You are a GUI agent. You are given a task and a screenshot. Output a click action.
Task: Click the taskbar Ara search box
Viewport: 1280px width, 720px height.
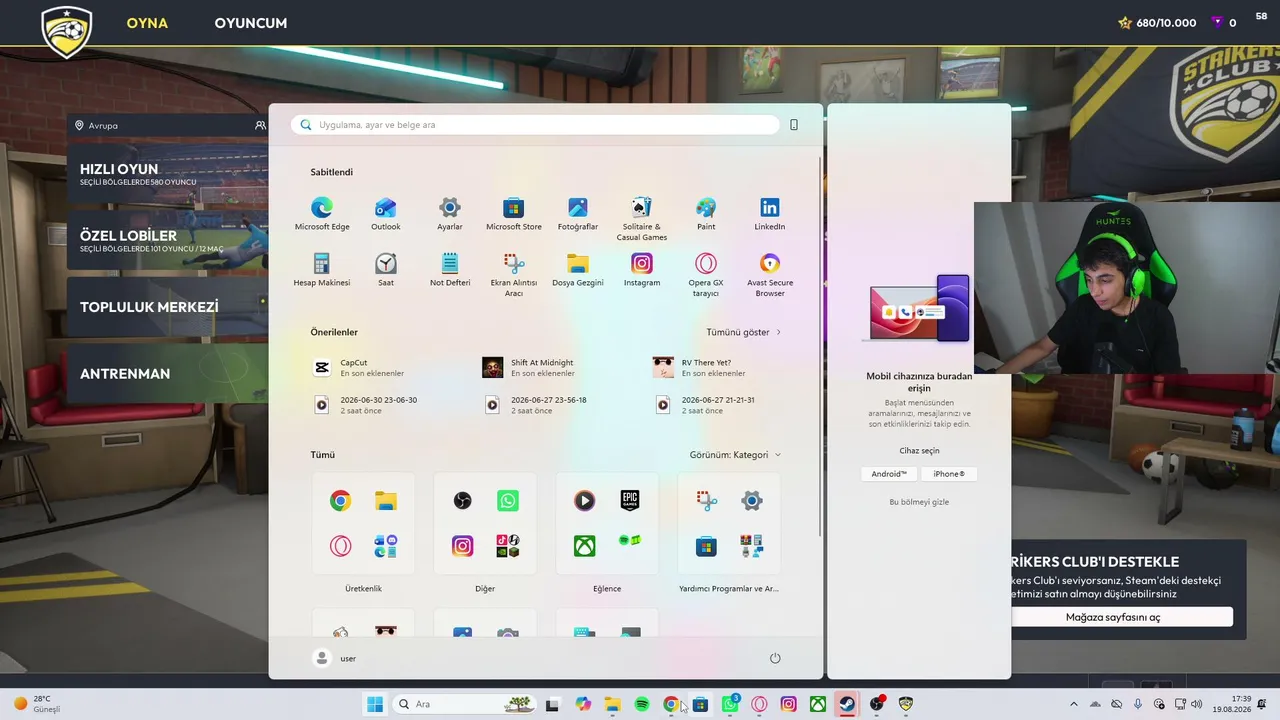(465, 704)
